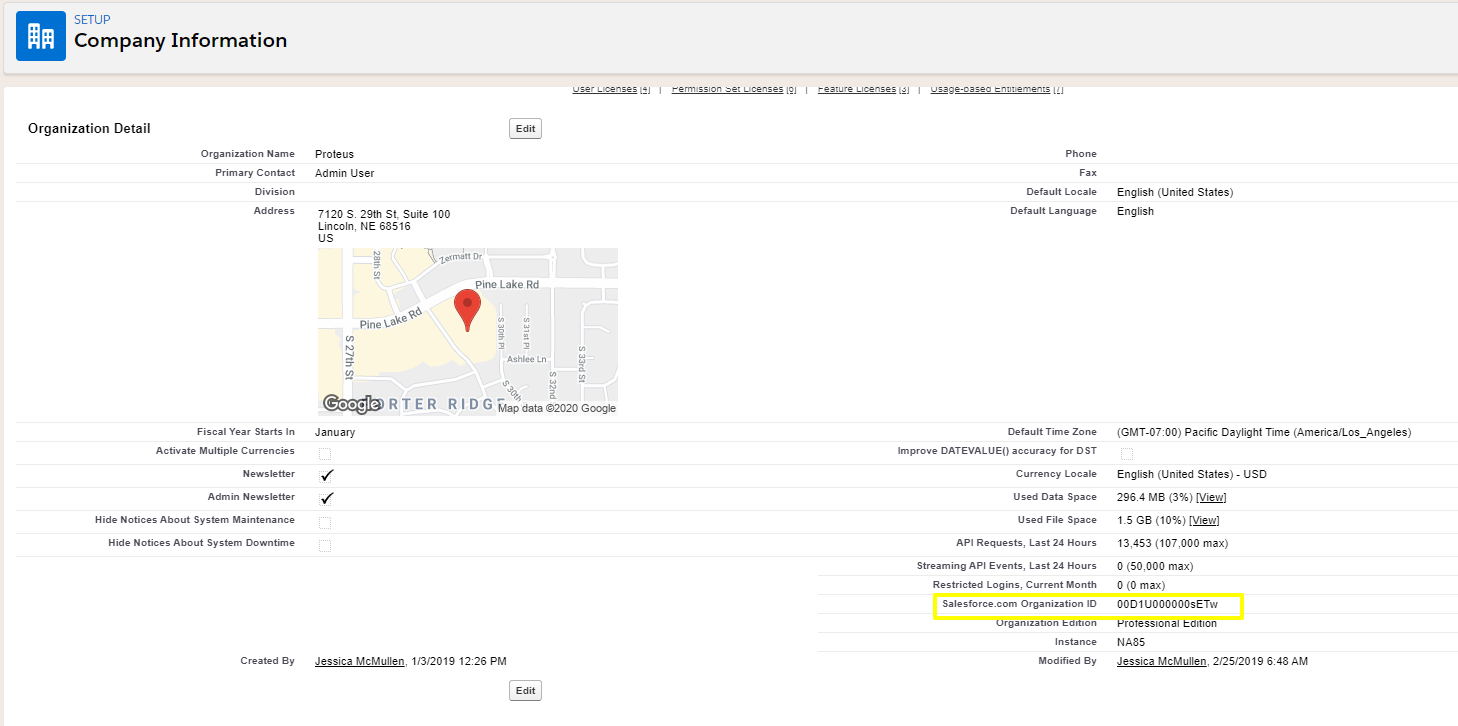Open the User Licenses link
The height and width of the screenshot is (726, 1458).
[604, 89]
